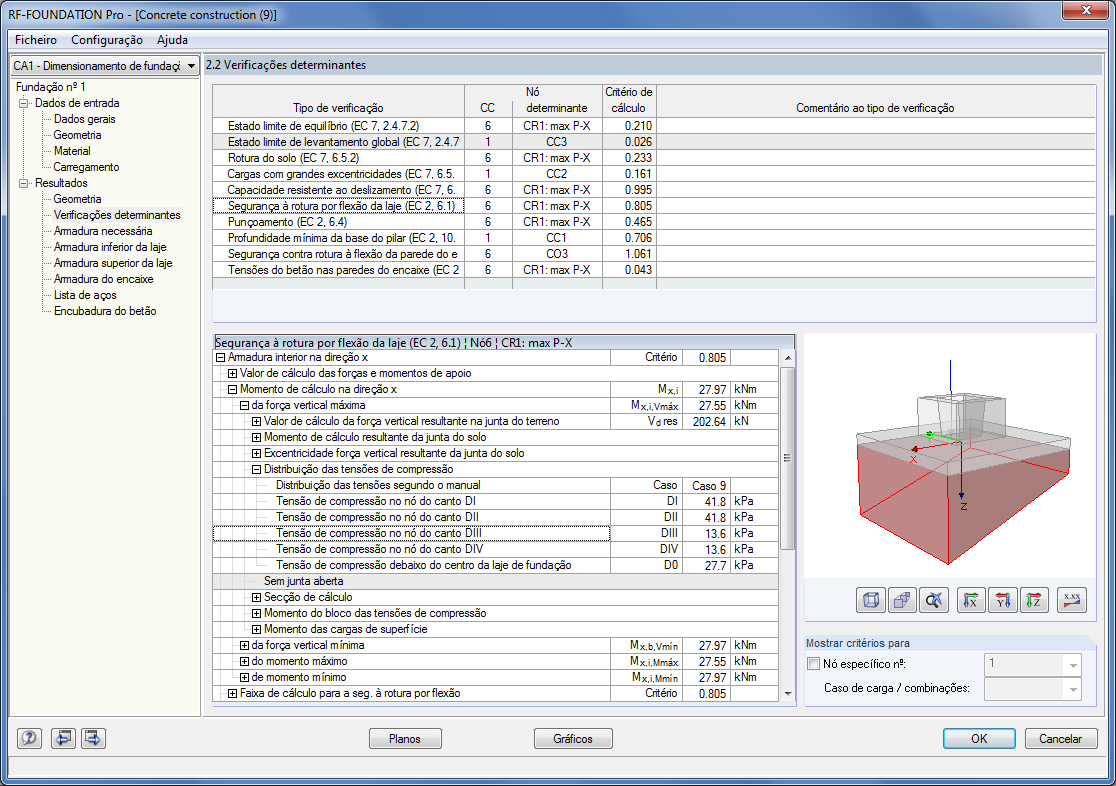Collapse the 'da força vertical máxima' row
Image resolution: width=1116 pixels, height=786 pixels.
pyautogui.click(x=244, y=405)
